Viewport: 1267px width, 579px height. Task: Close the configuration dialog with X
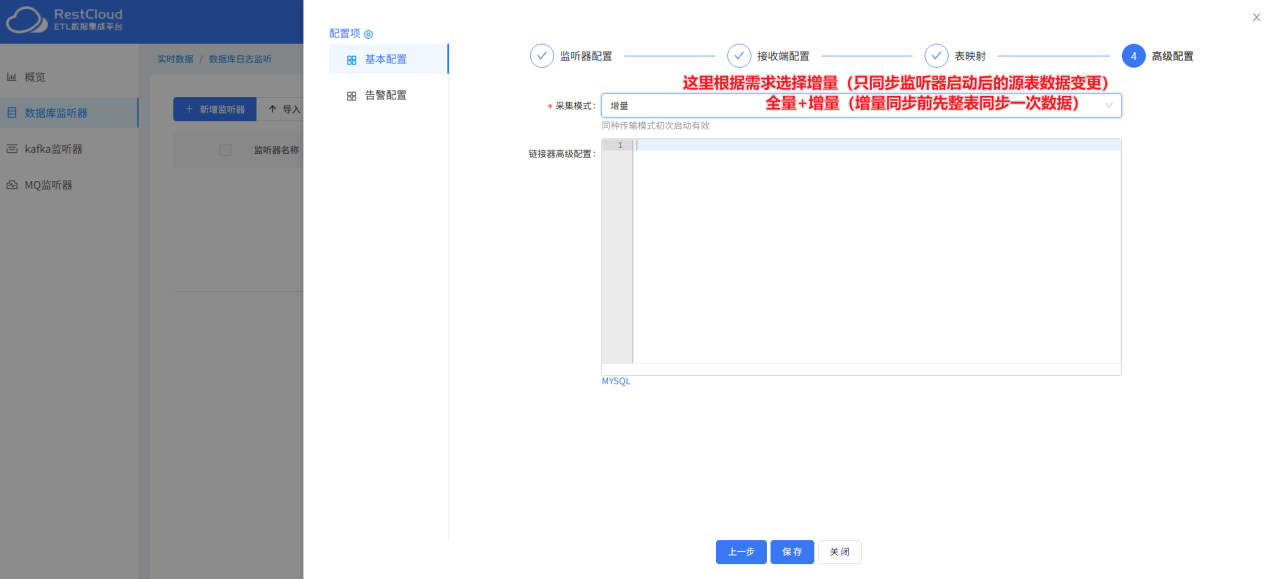(x=1257, y=17)
